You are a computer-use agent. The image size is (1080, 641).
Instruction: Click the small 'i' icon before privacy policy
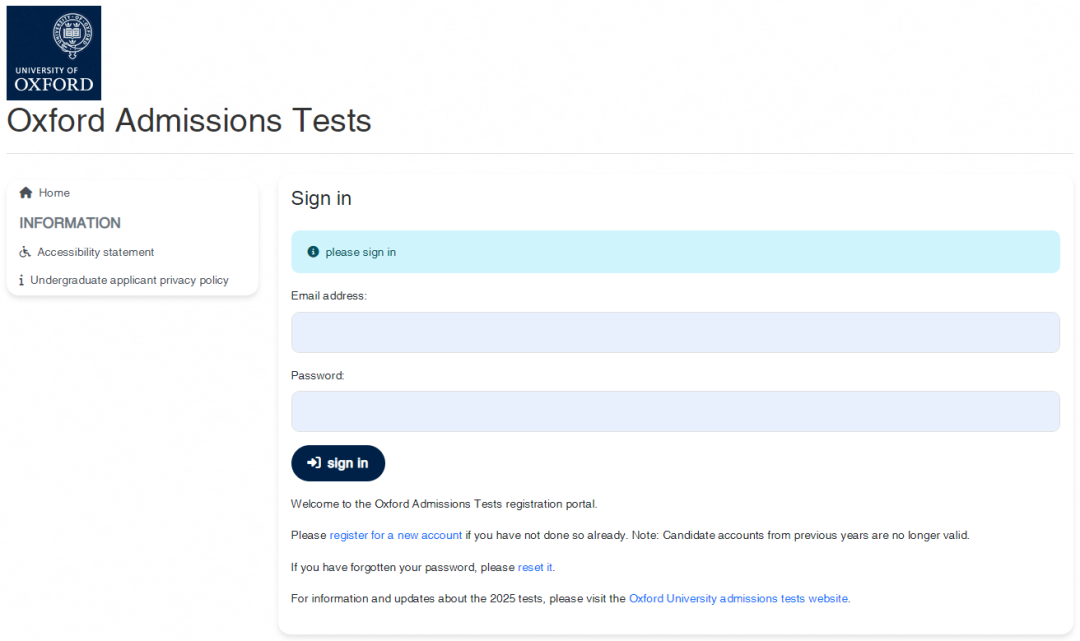click(21, 280)
